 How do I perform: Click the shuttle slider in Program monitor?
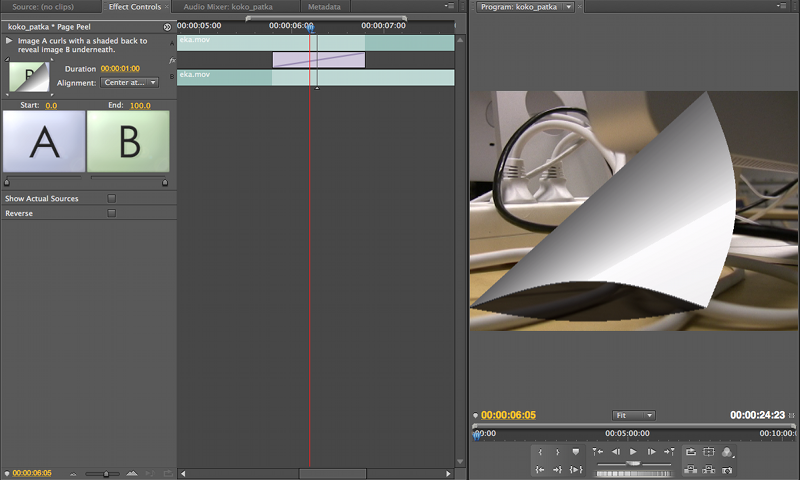pyautogui.click(x=633, y=463)
